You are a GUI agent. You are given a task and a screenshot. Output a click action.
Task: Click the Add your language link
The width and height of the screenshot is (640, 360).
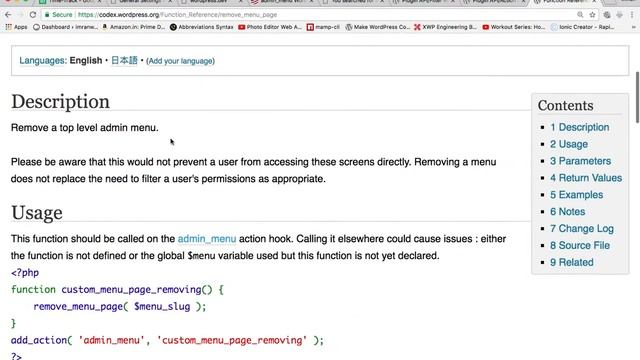(181, 61)
